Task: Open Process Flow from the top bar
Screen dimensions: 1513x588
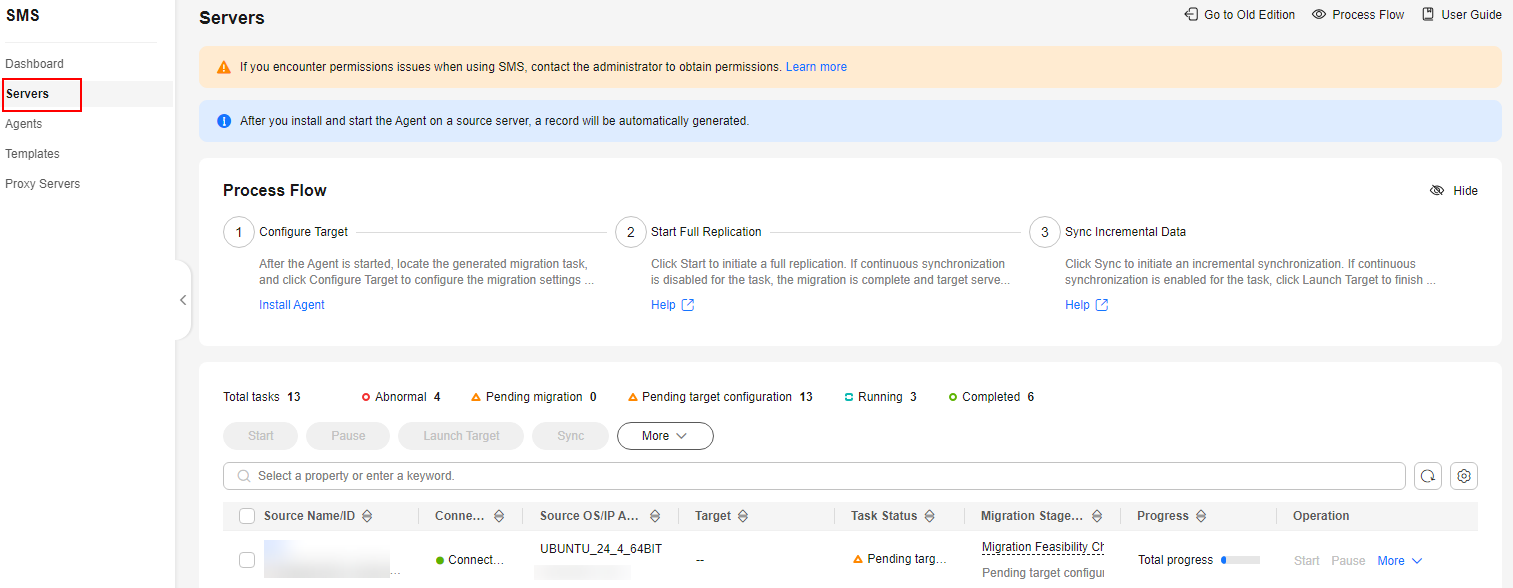Action: [x=1358, y=15]
